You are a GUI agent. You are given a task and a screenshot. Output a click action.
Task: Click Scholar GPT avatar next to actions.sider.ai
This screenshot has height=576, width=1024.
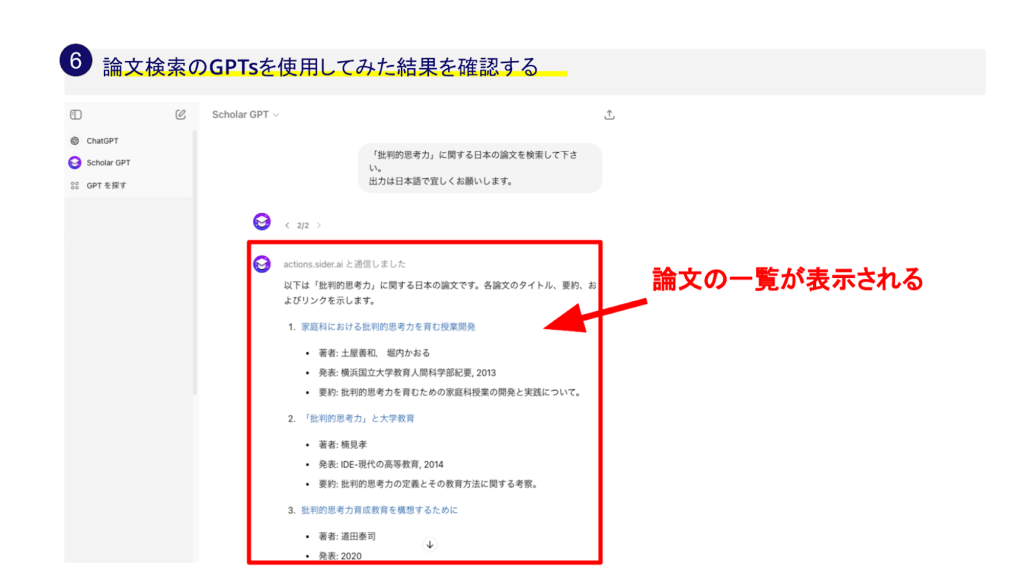click(x=262, y=264)
